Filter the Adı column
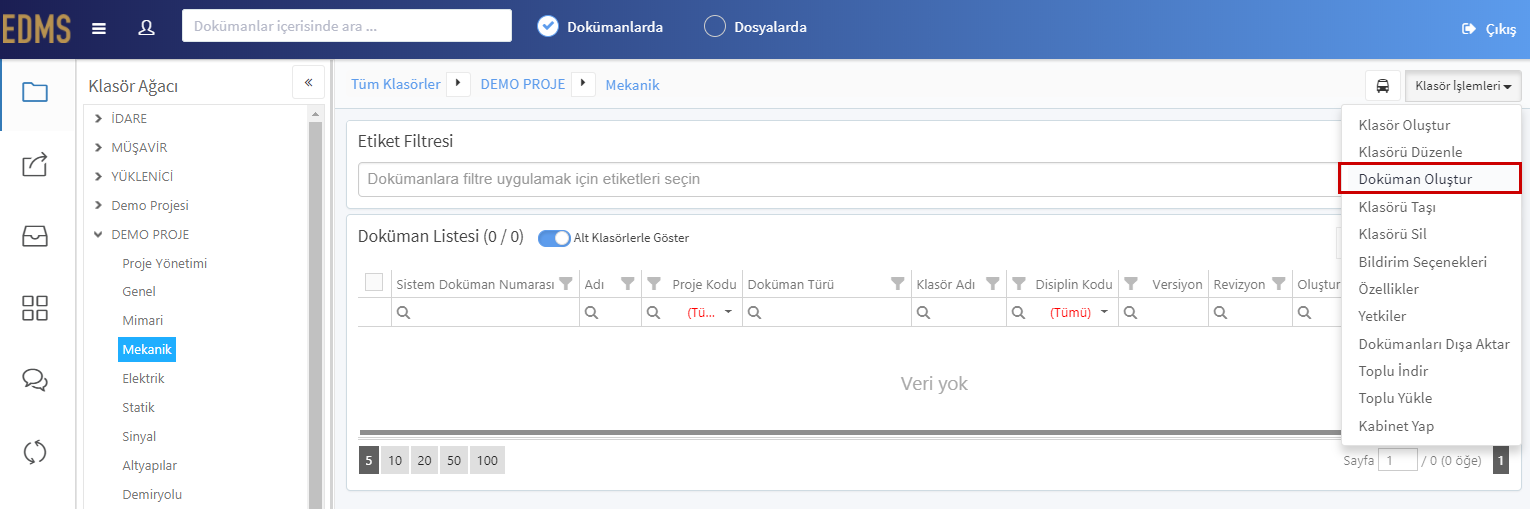This screenshot has height=509, width=1530. 627,284
